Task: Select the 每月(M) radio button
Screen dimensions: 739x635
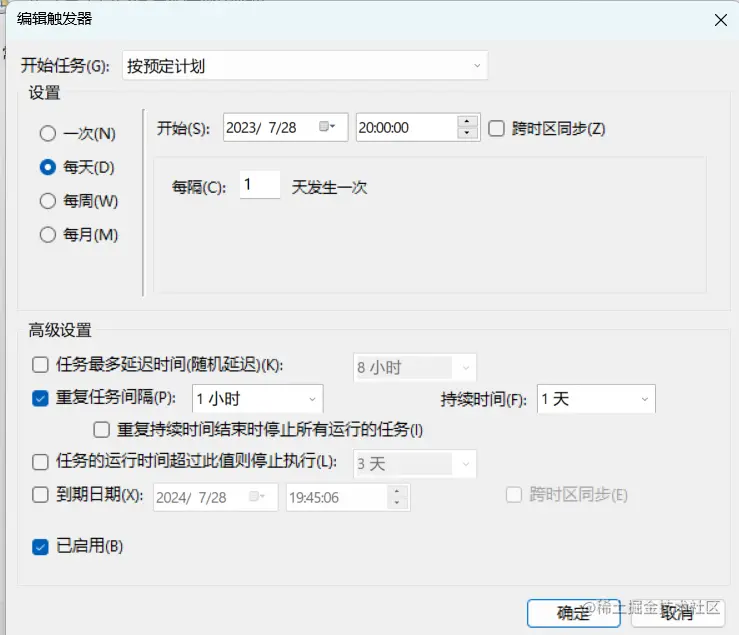Action: pyautogui.click(x=48, y=234)
